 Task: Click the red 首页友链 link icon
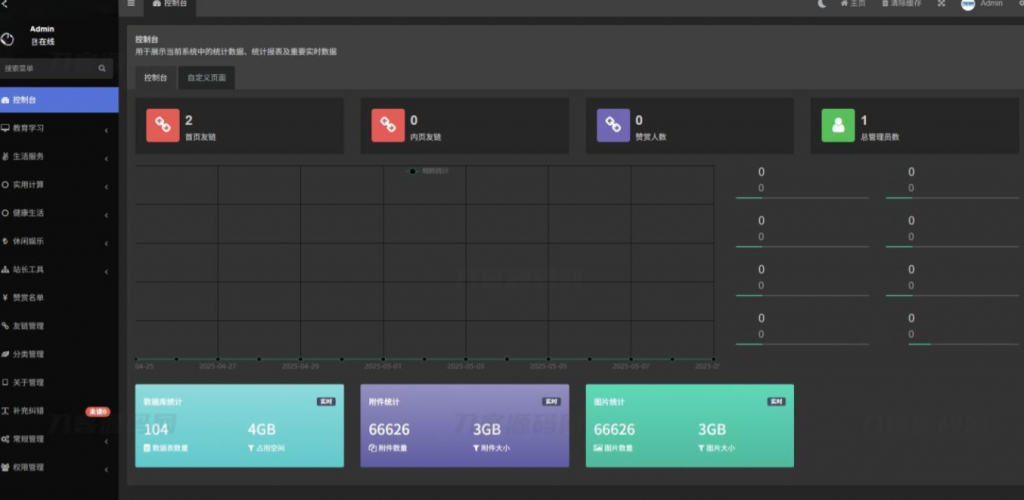(162, 126)
